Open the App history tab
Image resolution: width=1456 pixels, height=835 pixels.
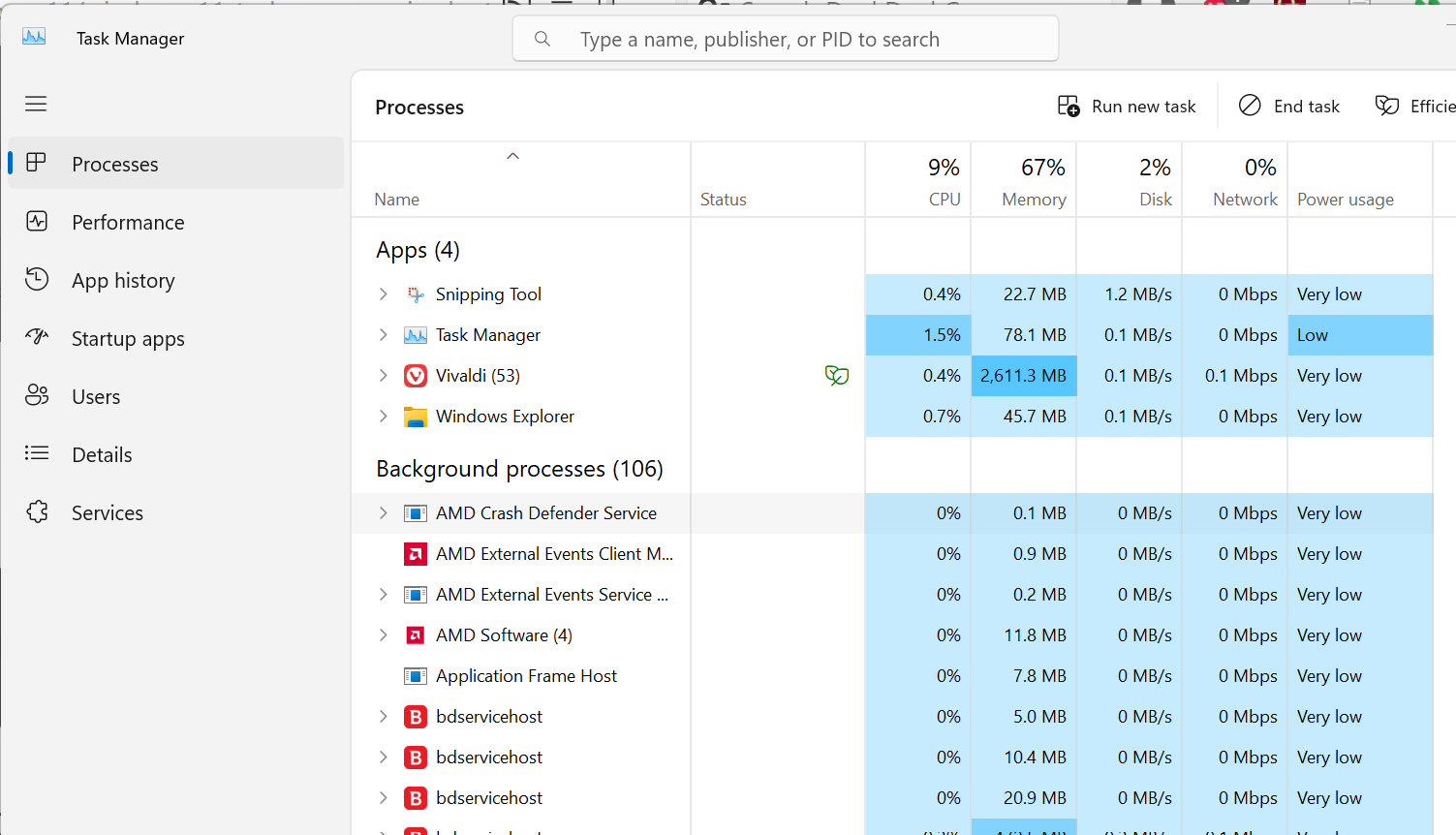176,280
